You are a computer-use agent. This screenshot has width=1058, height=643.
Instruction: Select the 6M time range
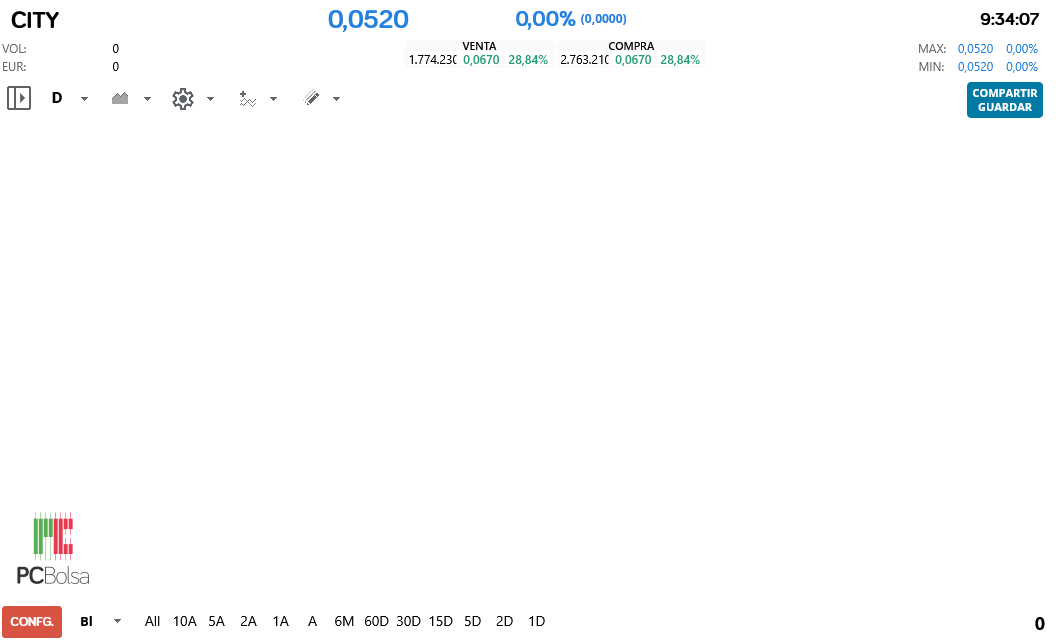pos(344,621)
